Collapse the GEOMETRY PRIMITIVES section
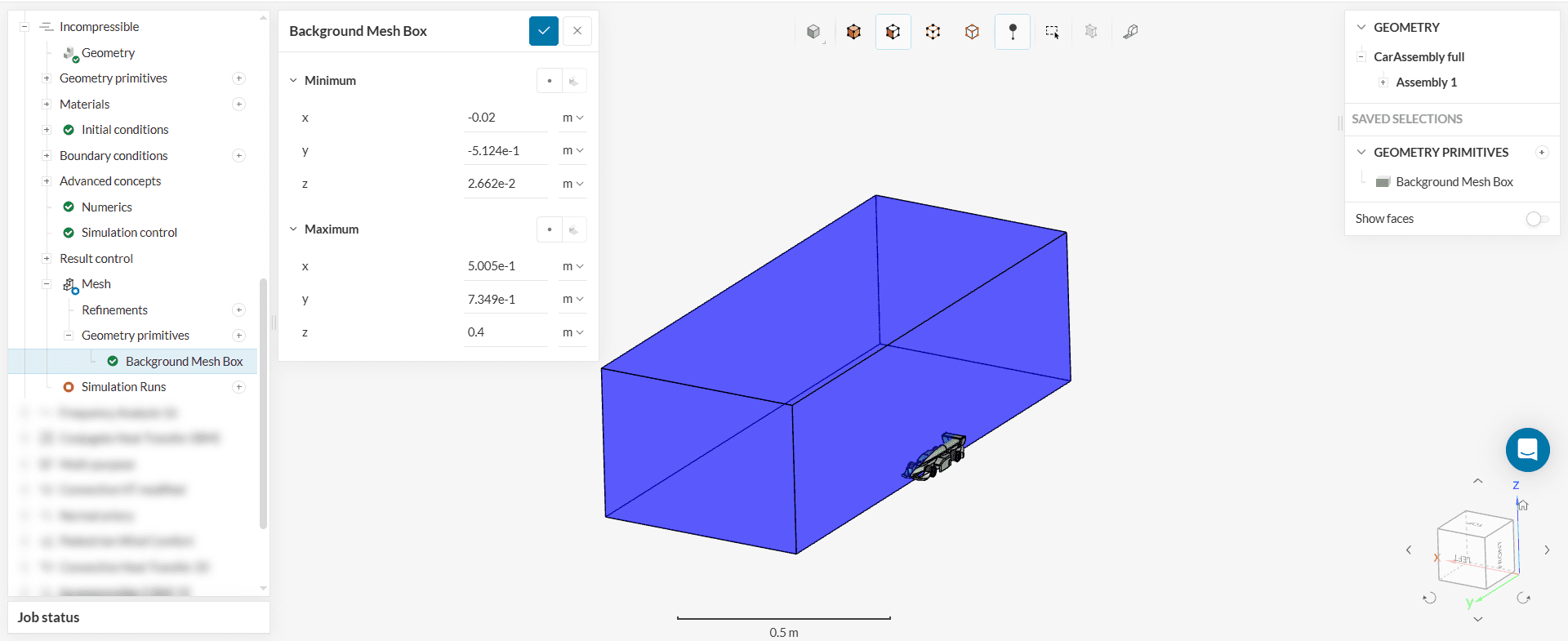The width and height of the screenshot is (1568, 641). pyautogui.click(x=1361, y=153)
